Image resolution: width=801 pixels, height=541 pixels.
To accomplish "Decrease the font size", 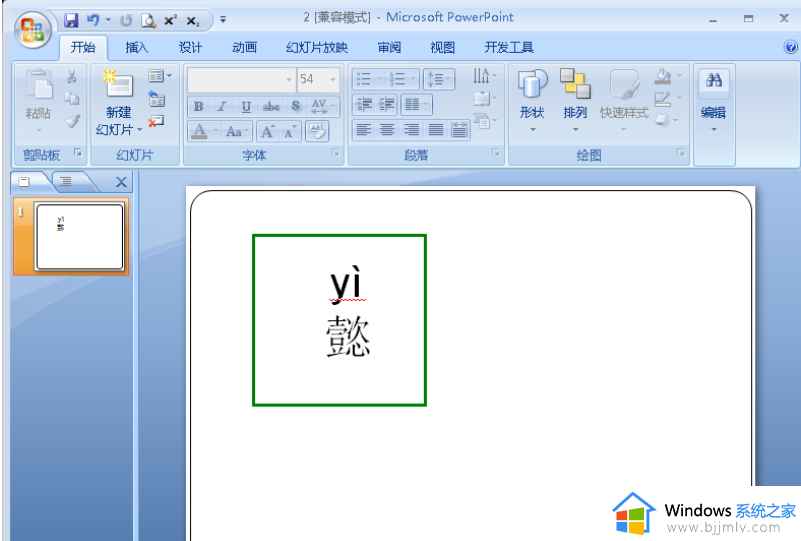I will pyautogui.click(x=290, y=132).
